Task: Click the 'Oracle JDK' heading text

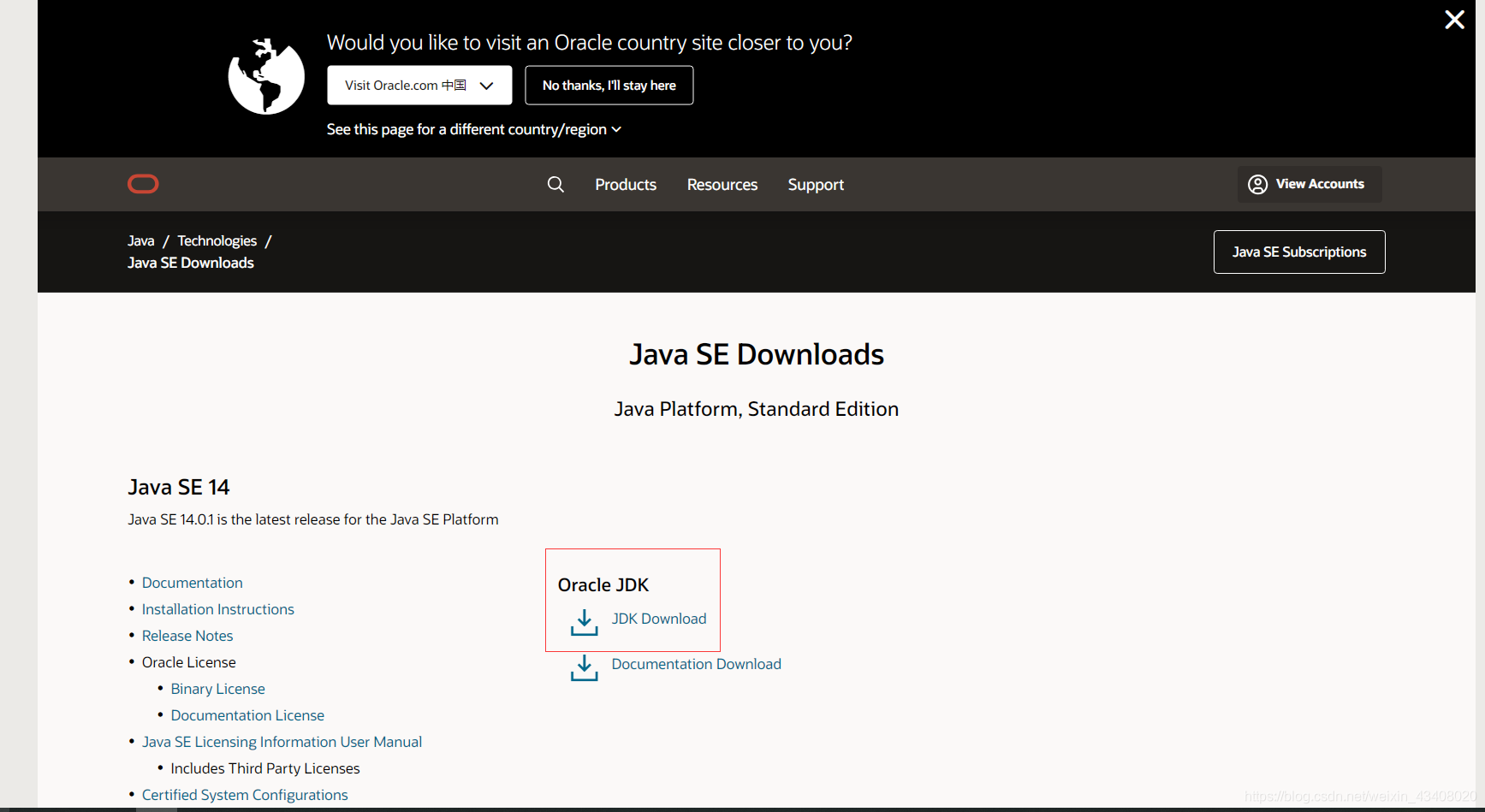Action: [603, 585]
